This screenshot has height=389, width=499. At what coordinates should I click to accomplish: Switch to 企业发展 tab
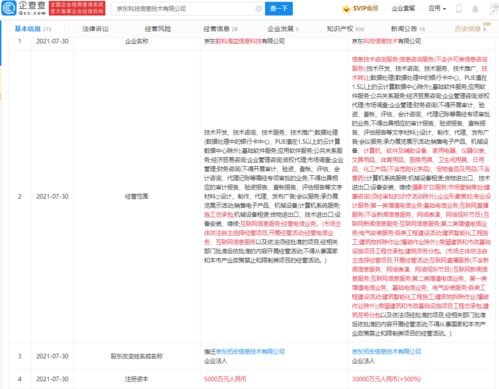pyautogui.click(x=283, y=29)
